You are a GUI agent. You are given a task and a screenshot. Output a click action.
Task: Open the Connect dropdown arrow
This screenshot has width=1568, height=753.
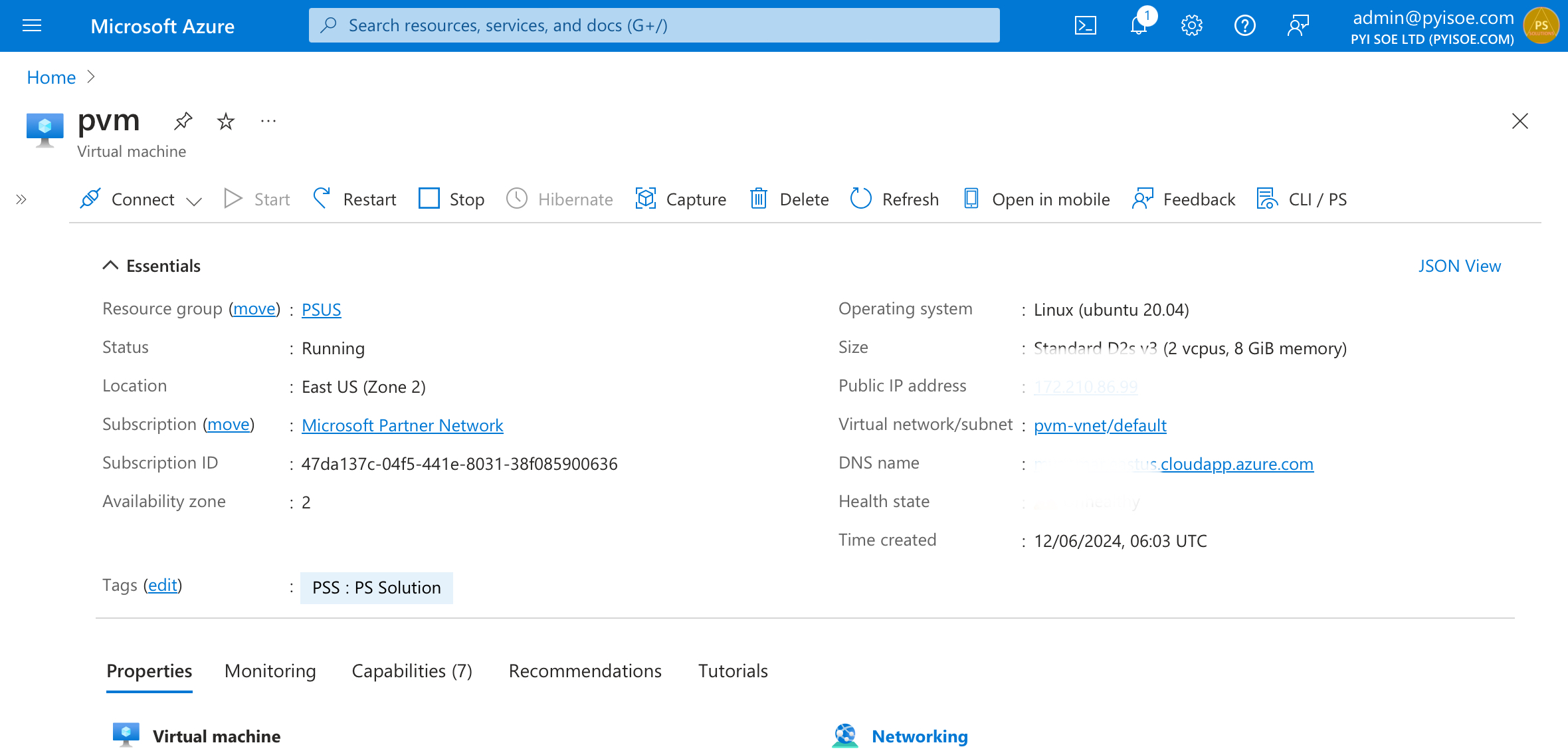193,201
